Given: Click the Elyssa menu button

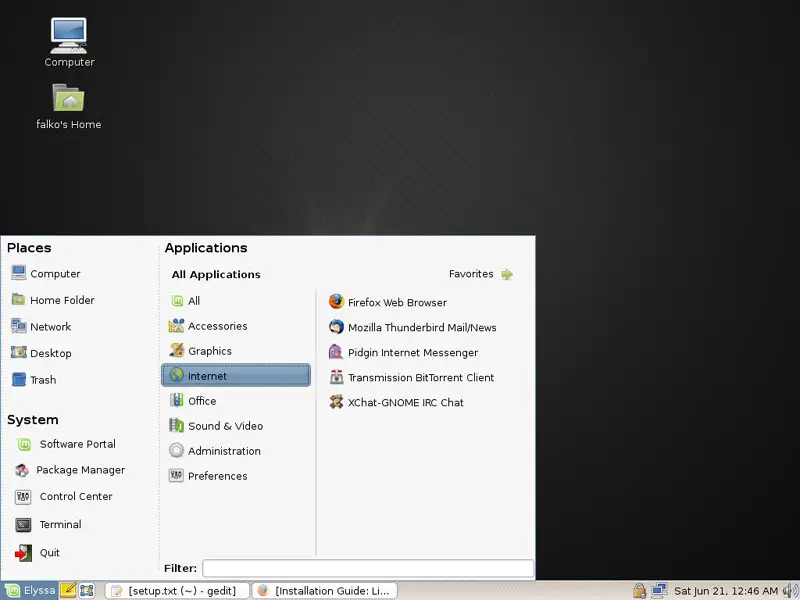Looking at the screenshot, I should click(30, 590).
